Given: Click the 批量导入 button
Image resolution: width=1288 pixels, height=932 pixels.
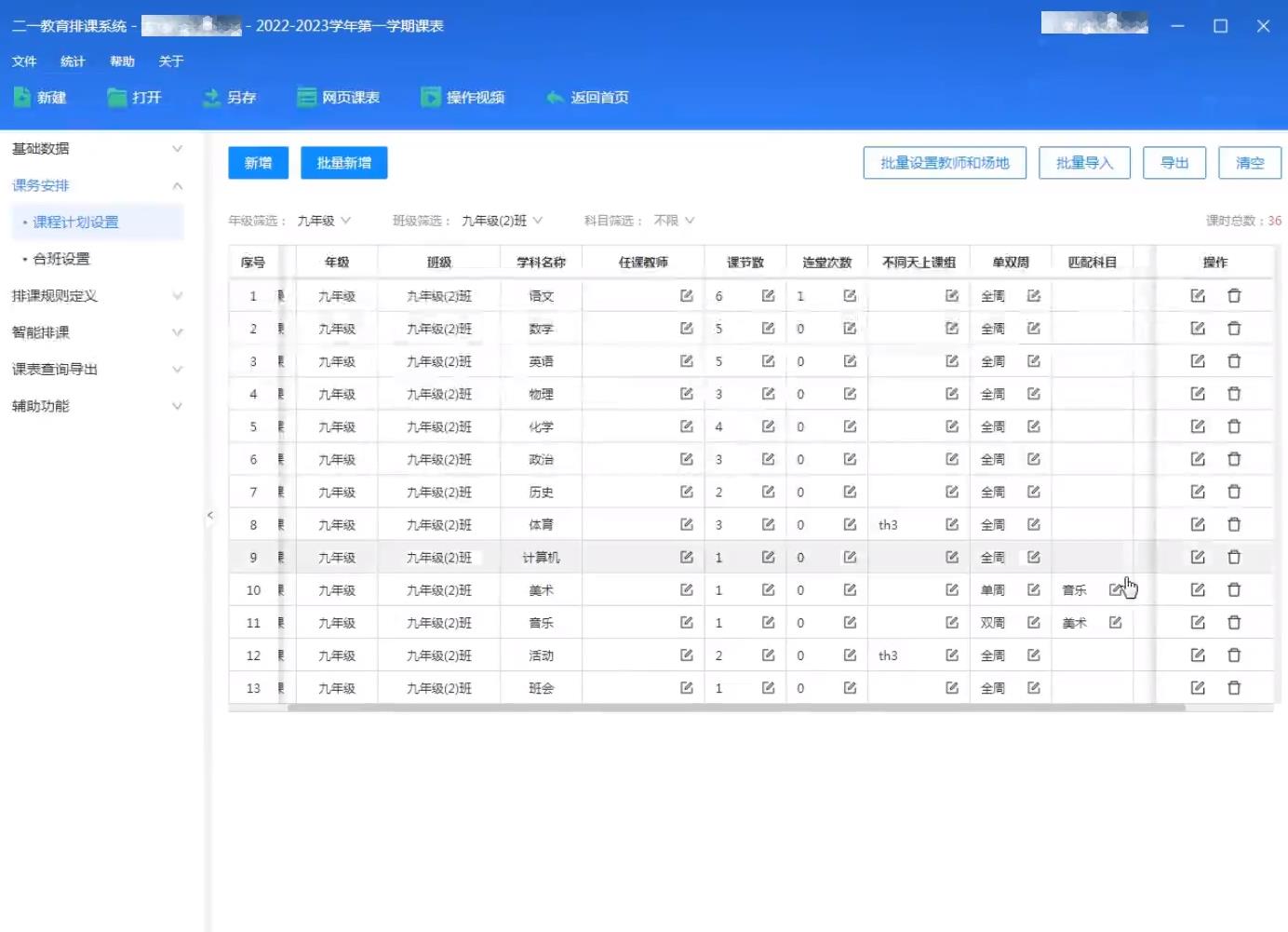Looking at the screenshot, I should [1084, 163].
